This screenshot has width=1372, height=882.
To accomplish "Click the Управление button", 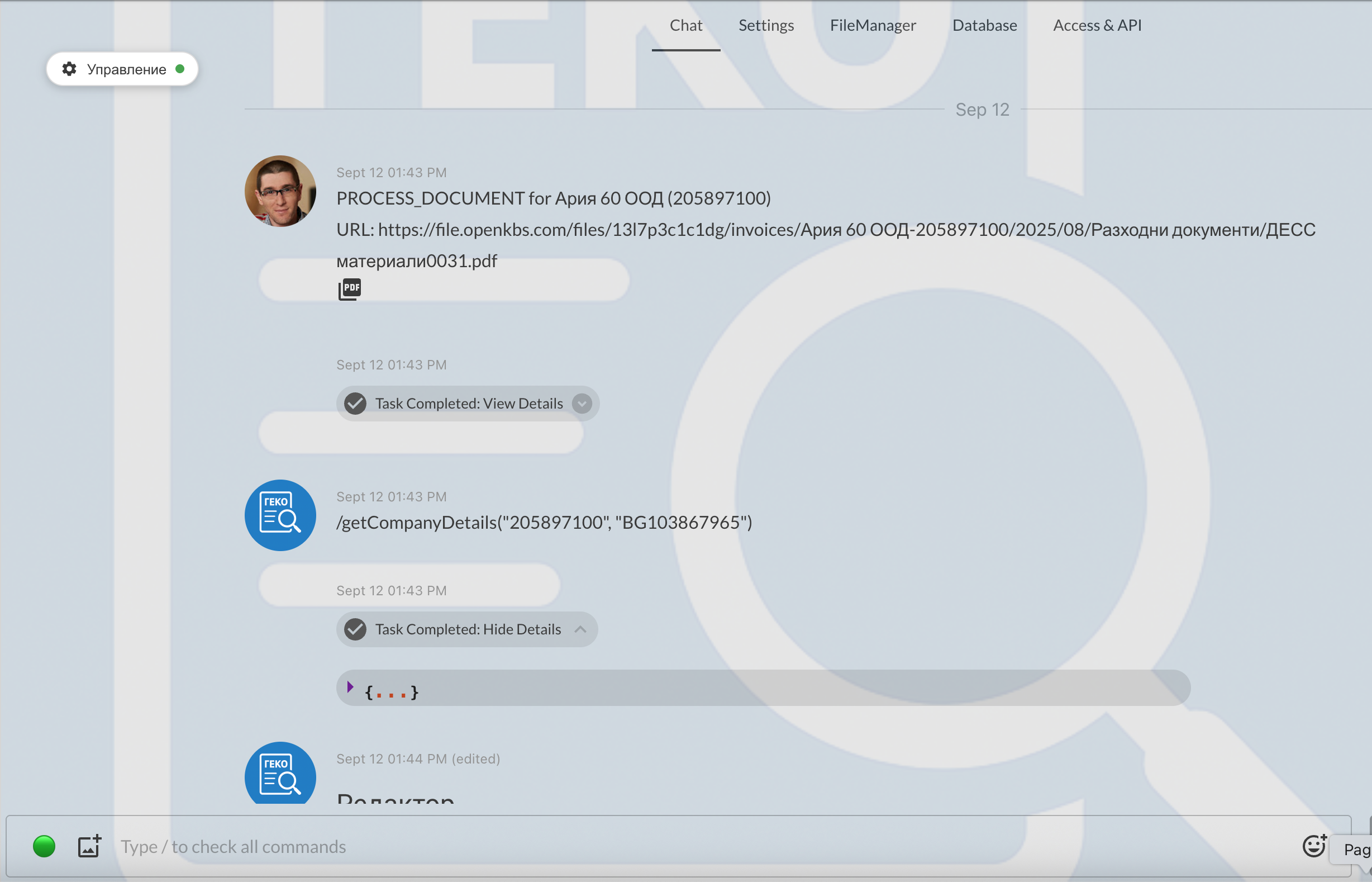I will 126,69.
